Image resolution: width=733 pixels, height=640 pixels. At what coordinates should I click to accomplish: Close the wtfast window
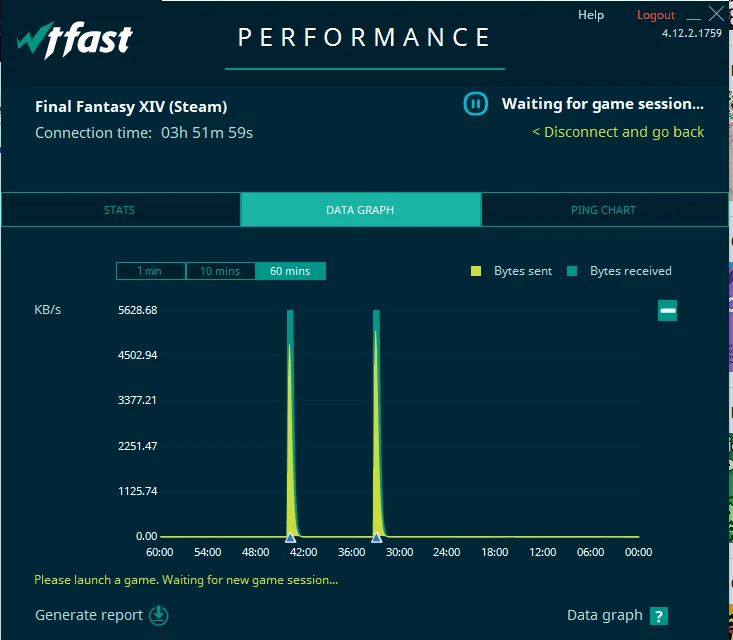716,14
